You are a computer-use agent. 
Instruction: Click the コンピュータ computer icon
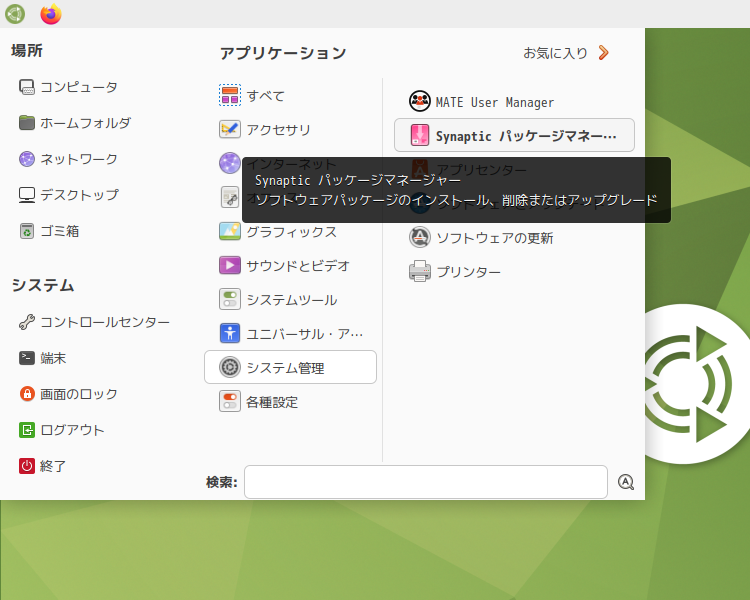pos(27,87)
